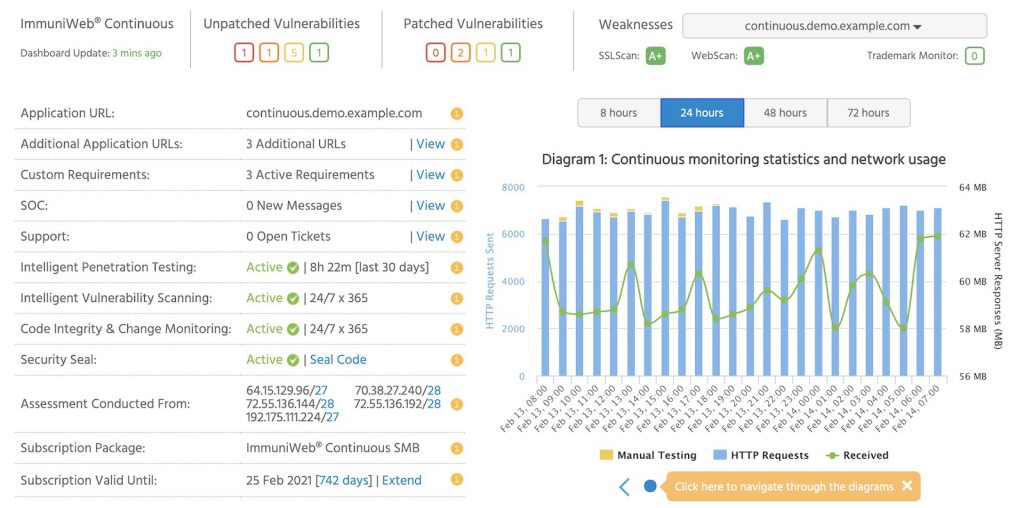
Task: Open the continuous.demo.example.com domain dropdown
Action: click(x=834, y=26)
